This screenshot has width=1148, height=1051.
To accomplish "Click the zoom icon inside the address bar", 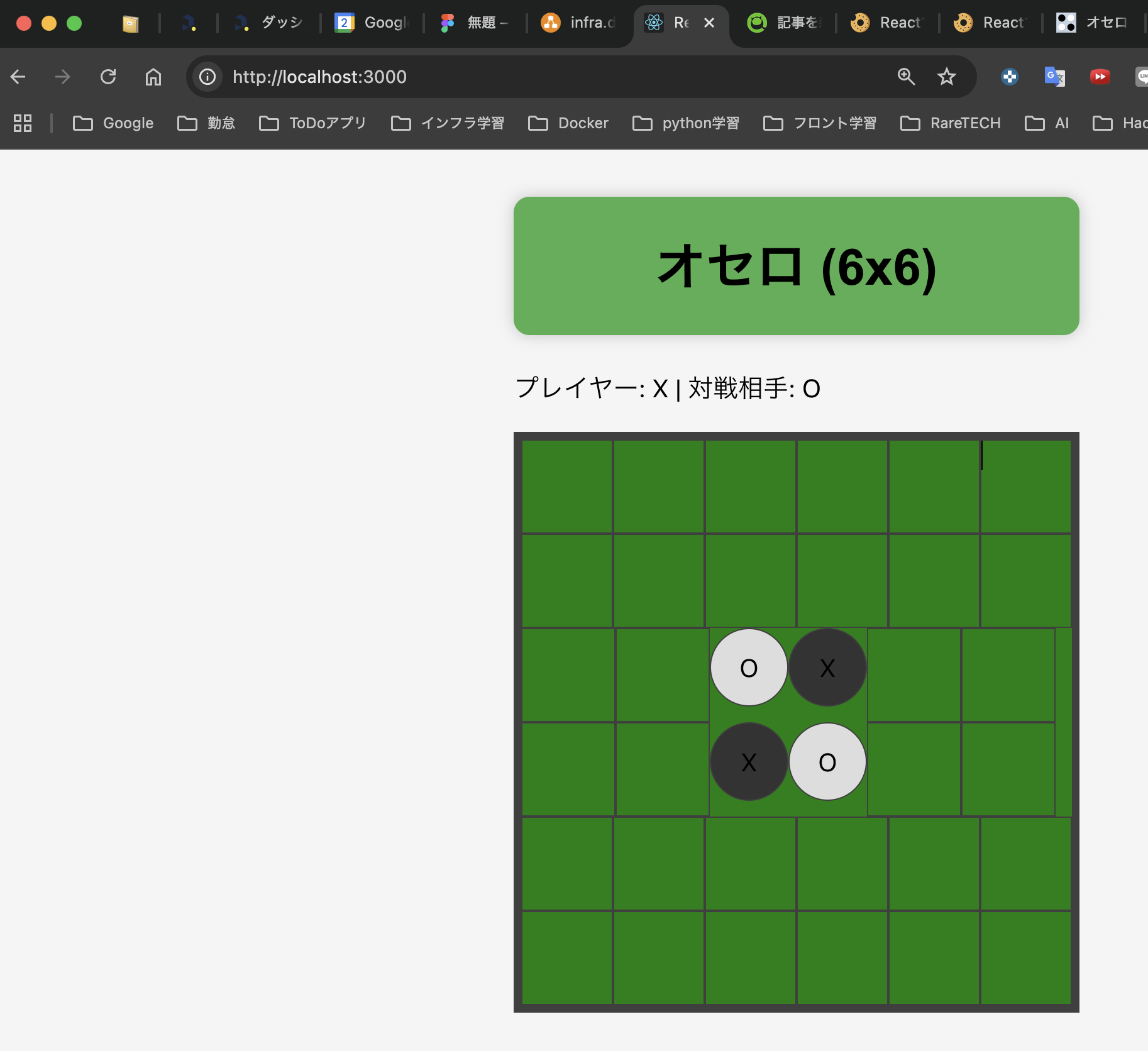I will (x=905, y=77).
